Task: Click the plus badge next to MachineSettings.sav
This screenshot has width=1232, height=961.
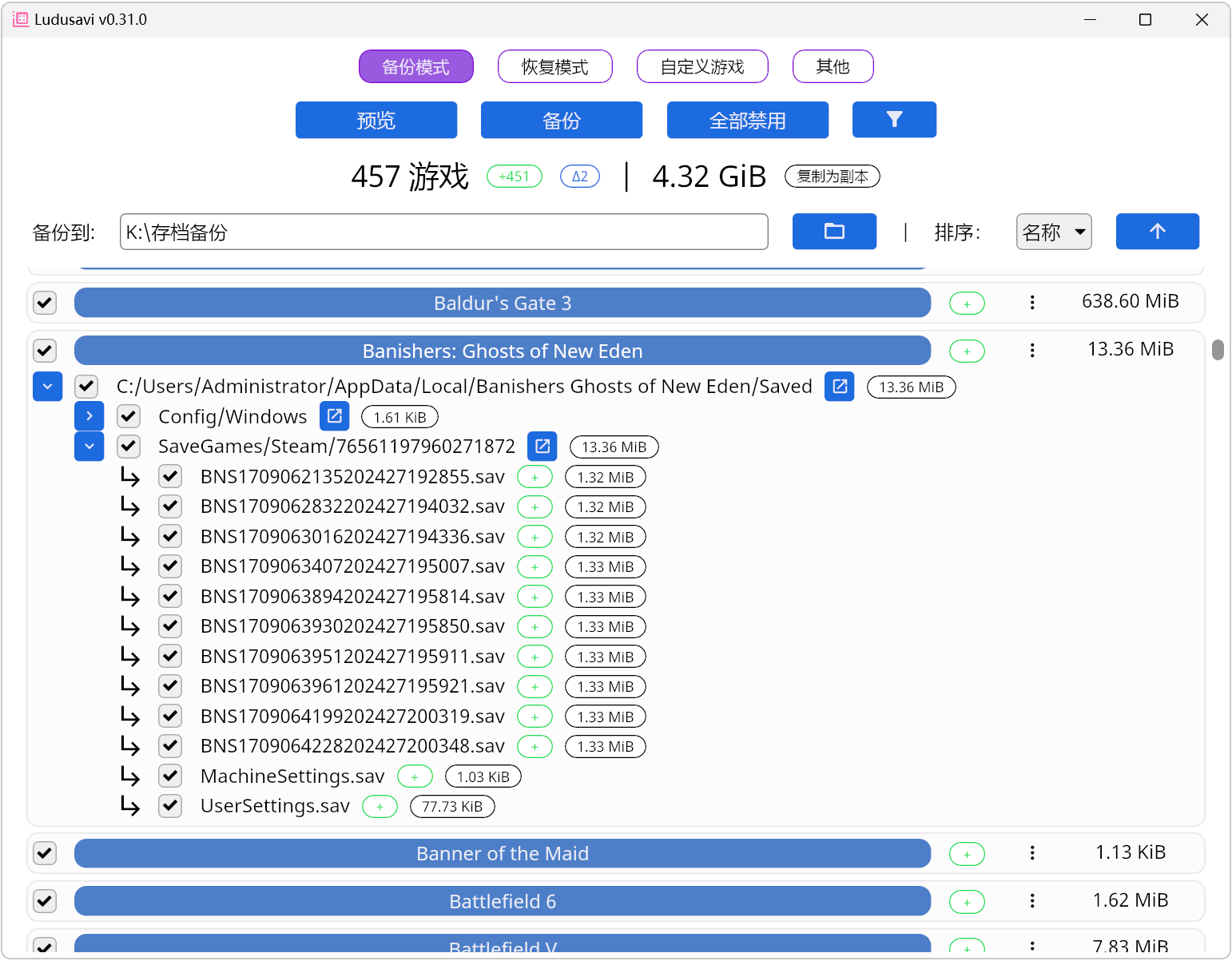Action: 415,776
